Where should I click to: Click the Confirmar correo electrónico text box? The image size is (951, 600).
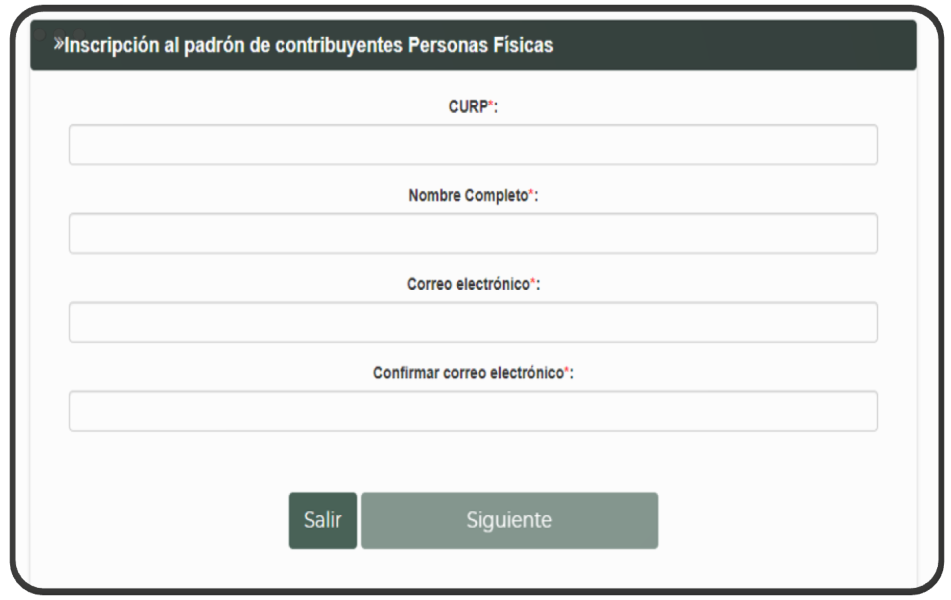[x=473, y=411]
